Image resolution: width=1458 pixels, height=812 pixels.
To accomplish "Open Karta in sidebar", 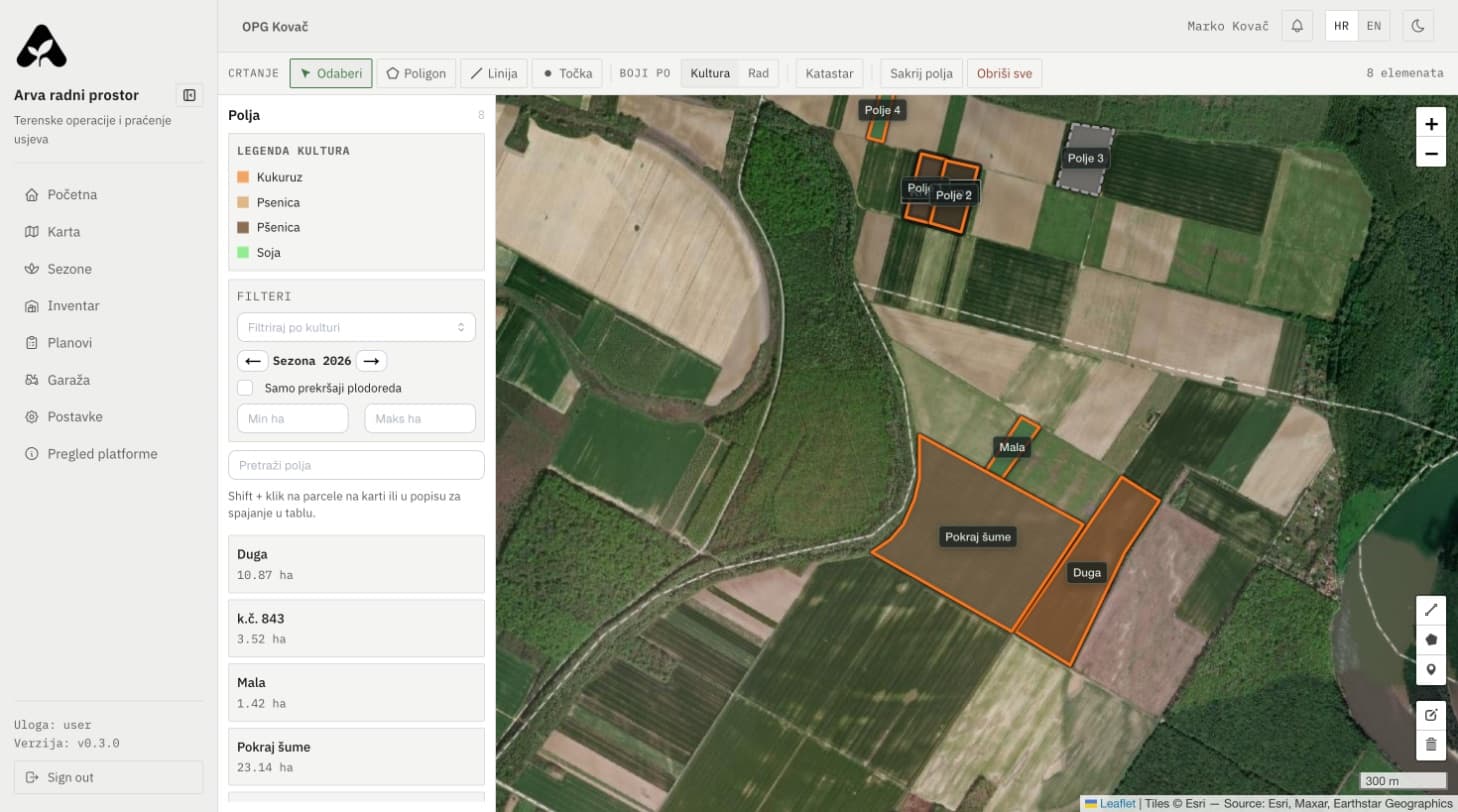I will (108, 232).
